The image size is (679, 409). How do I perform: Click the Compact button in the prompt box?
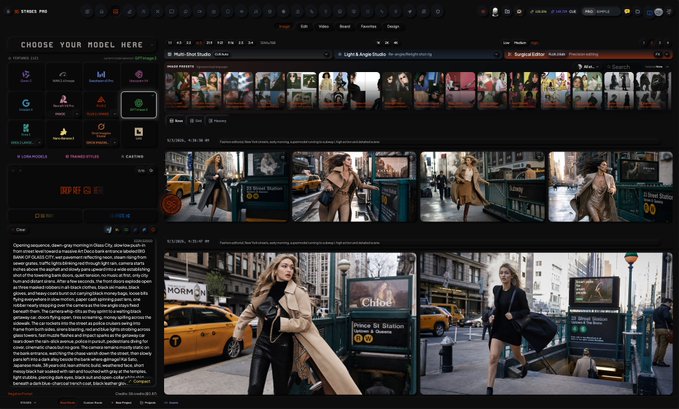(x=139, y=381)
